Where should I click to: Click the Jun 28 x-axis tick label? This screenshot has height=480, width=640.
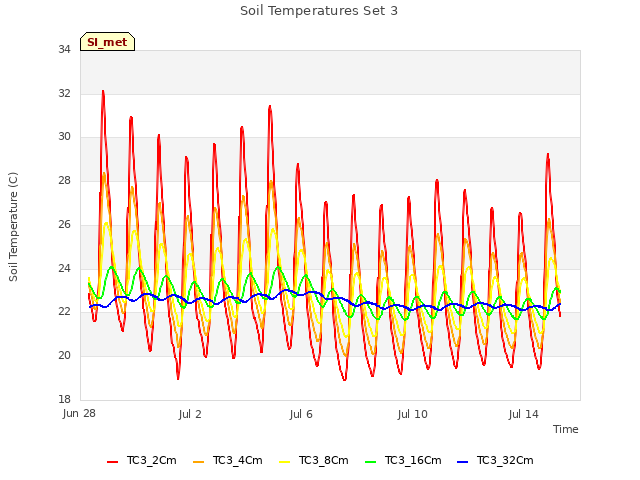[79, 414]
